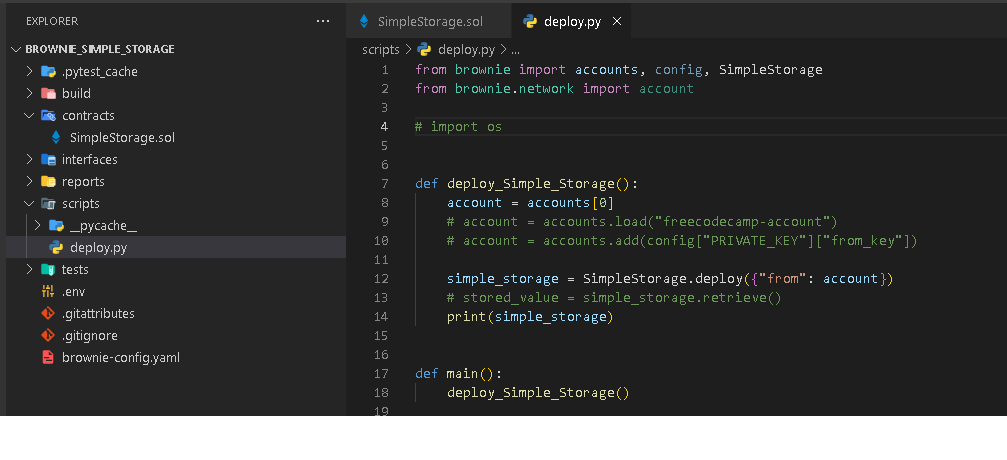Select the deploy.py editor tab
Viewport: 1007px width, 460px height.
click(572, 21)
